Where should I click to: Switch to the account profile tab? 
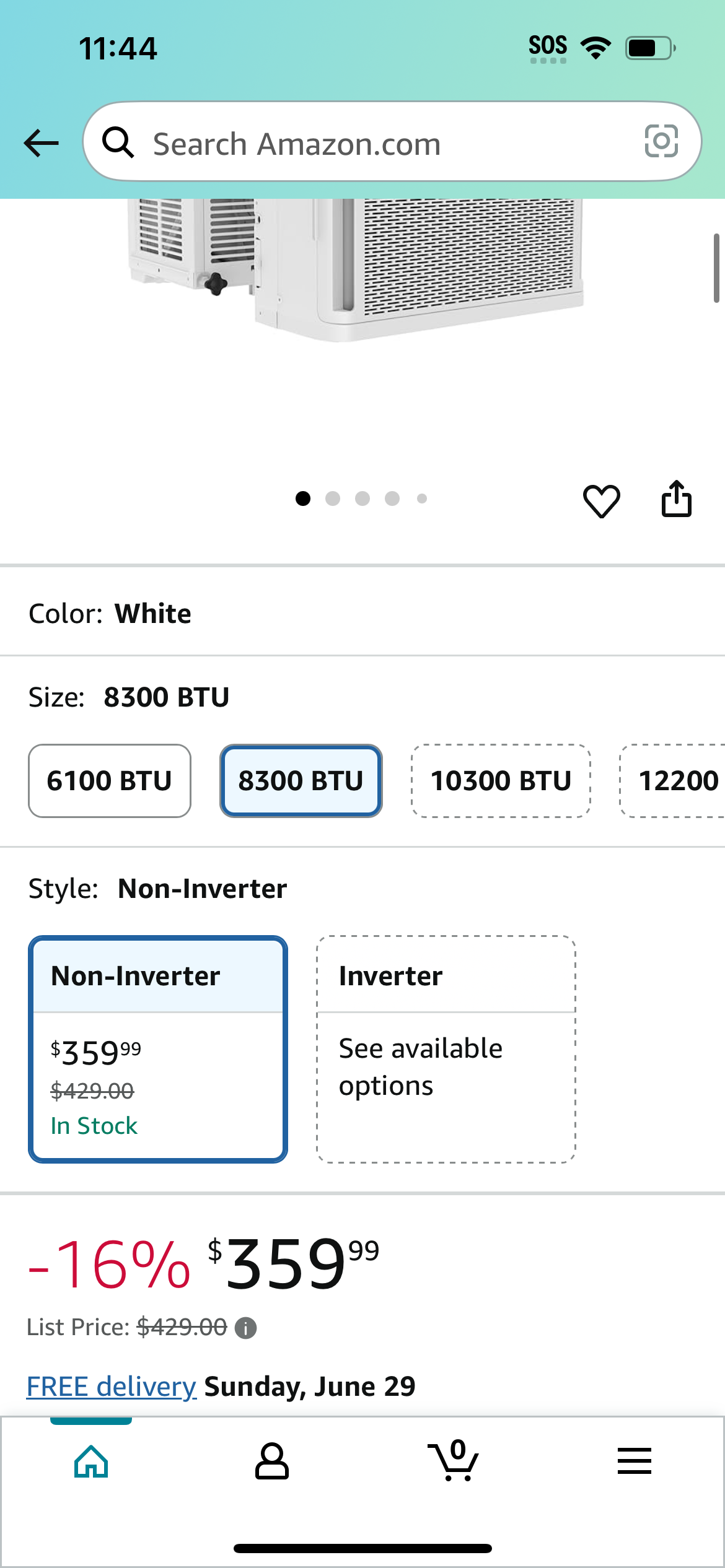click(x=272, y=1461)
